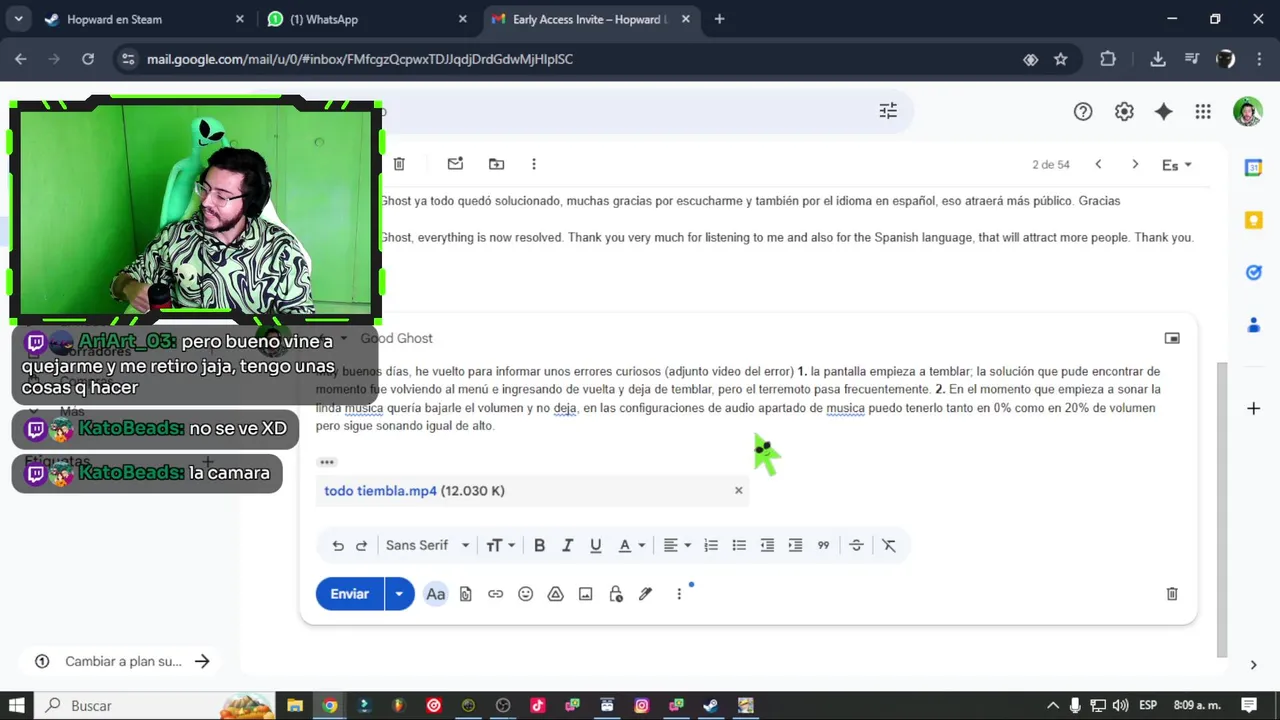Get add-ons with the plus icon
Screen dimensions: 1280x720
tap(1253, 408)
